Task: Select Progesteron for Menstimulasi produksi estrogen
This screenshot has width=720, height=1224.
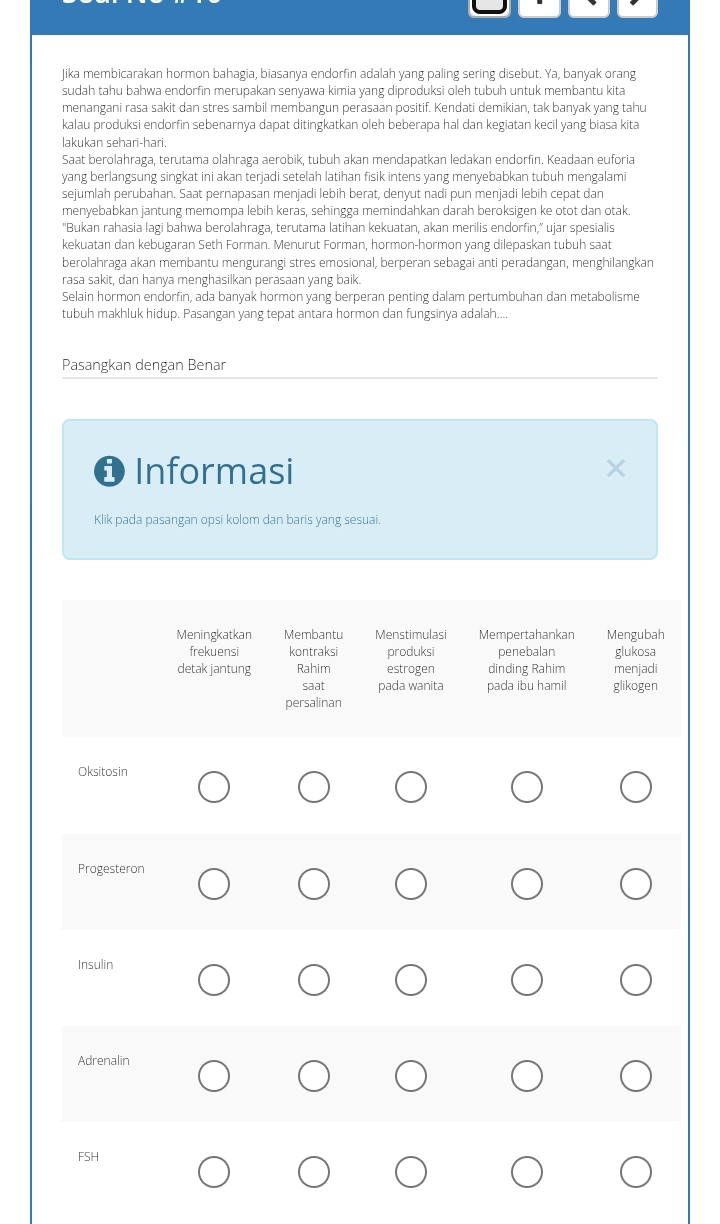Action: 411,884
